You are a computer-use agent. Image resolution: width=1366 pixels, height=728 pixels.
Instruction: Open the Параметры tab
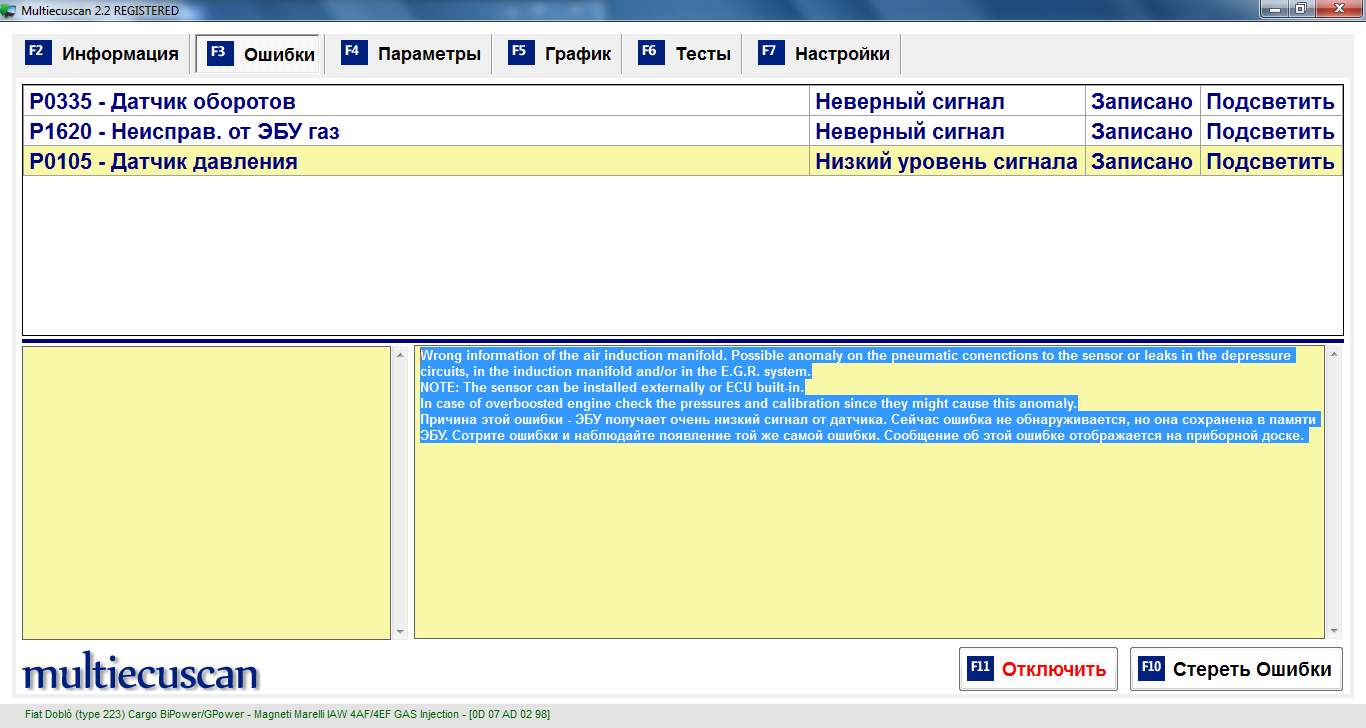click(x=428, y=54)
